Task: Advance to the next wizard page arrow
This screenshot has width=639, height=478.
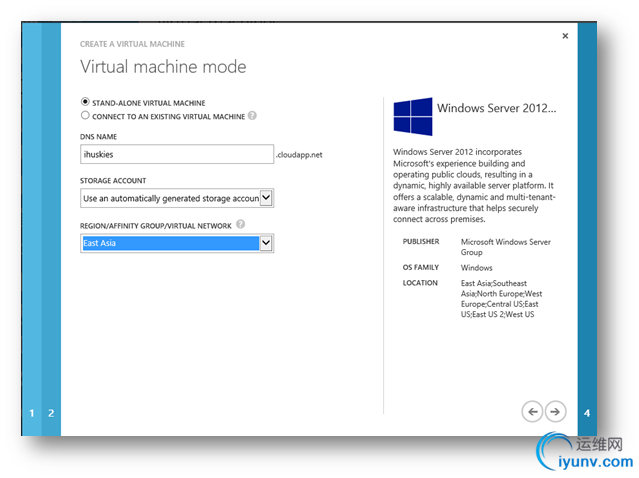Action: (x=555, y=412)
